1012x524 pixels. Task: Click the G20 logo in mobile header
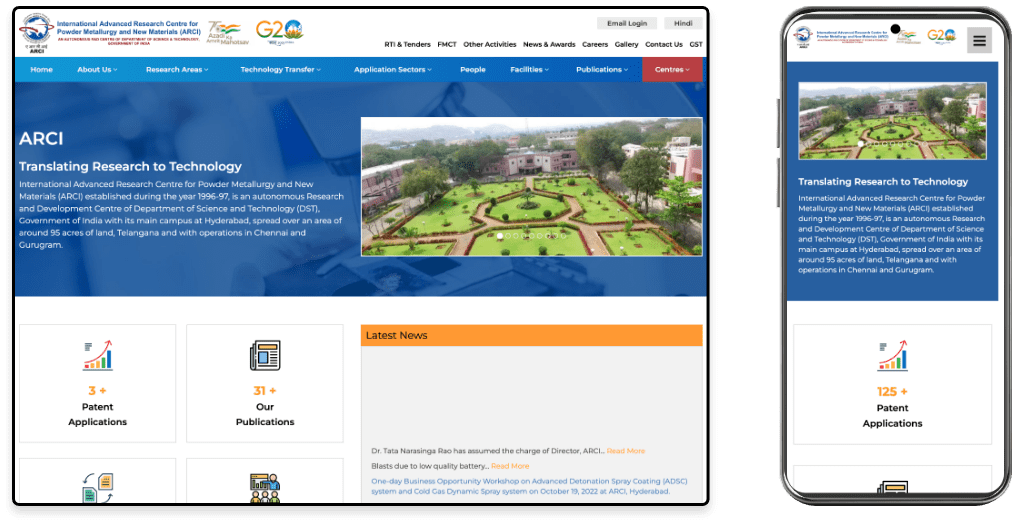tap(941, 35)
